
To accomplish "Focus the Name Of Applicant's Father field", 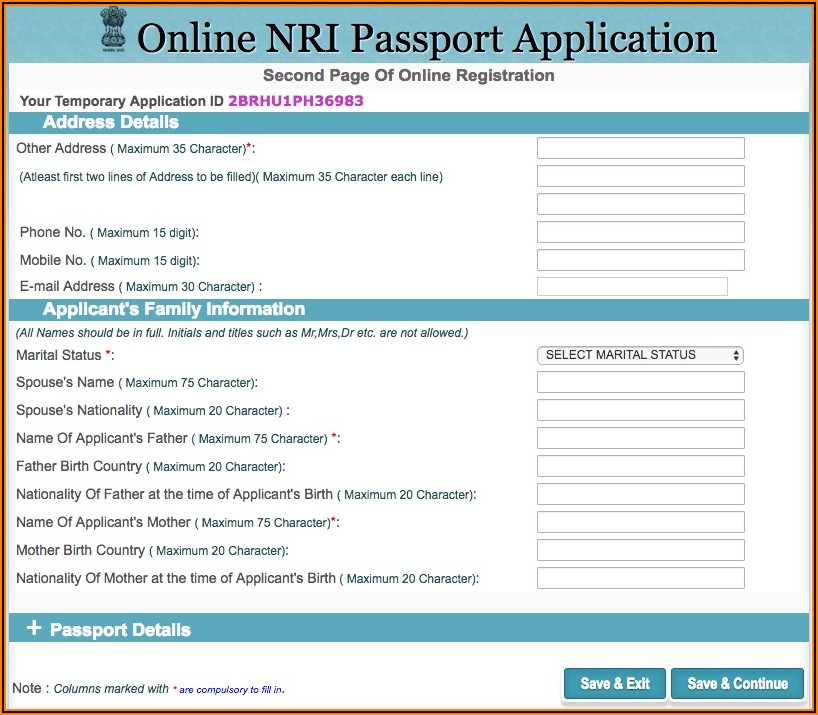I will coord(640,438).
